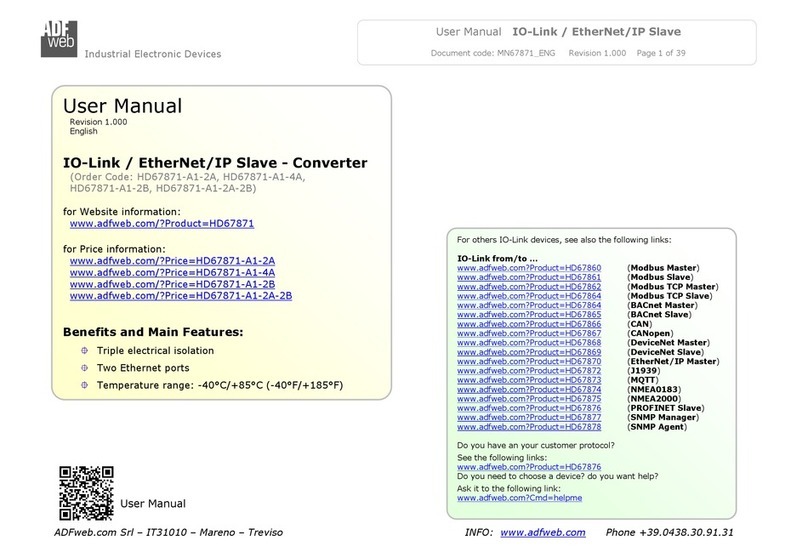Click Document code: MN67871_ENG in header
Screen dimensions: 808x558
pyautogui.click(x=493, y=53)
